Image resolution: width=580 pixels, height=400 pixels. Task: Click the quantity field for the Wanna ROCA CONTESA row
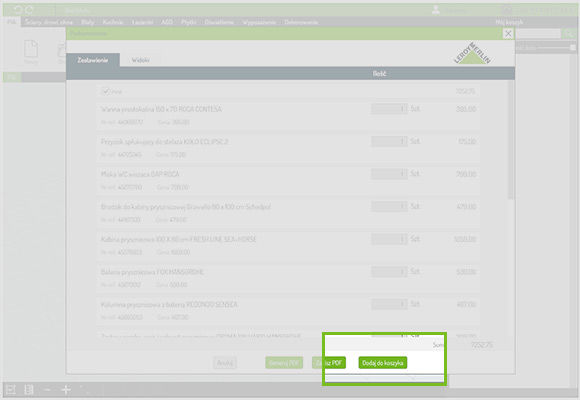[x=389, y=109]
